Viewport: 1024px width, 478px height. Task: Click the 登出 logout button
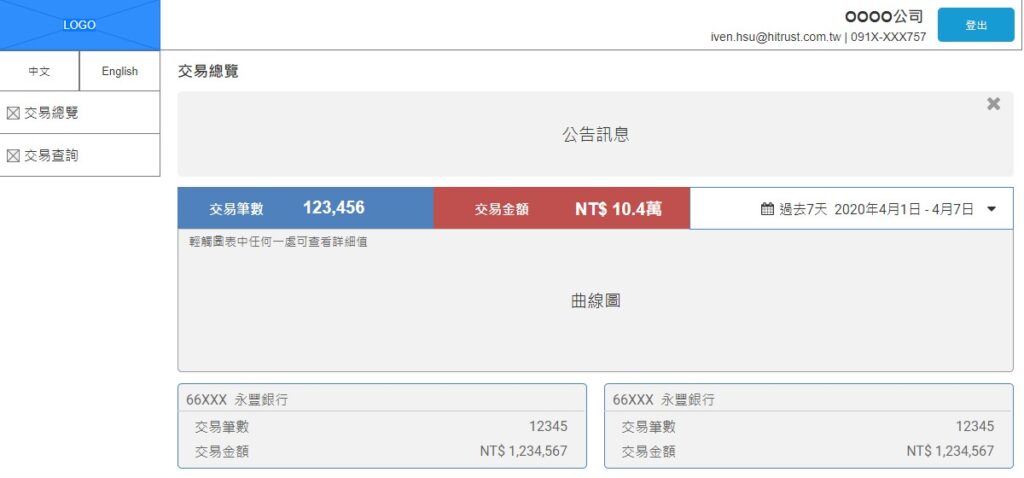(975, 26)
